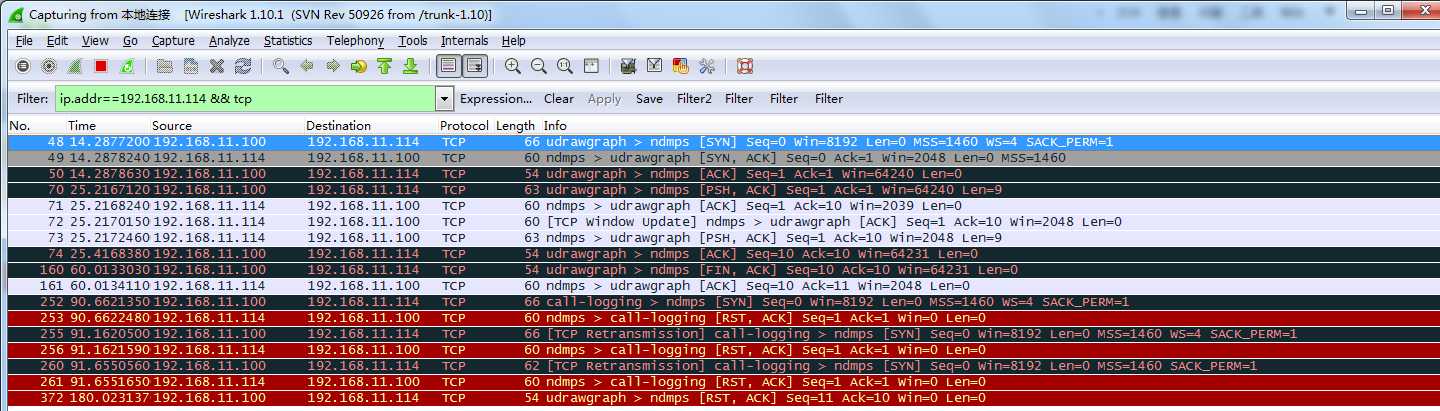Toggle auto scroll during live capture
The image size is (1440, 411).
pyautogui.click(x=475, y=66)
